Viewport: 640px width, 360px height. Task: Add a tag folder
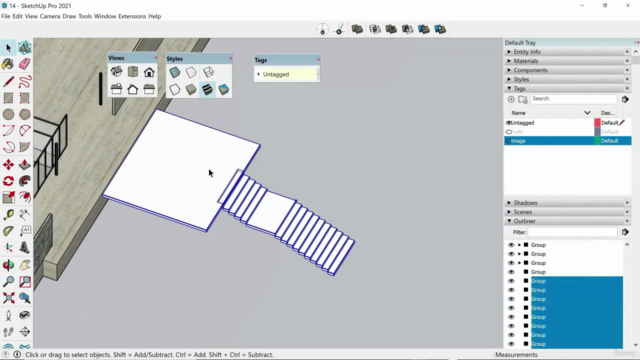tap(523, 99)
